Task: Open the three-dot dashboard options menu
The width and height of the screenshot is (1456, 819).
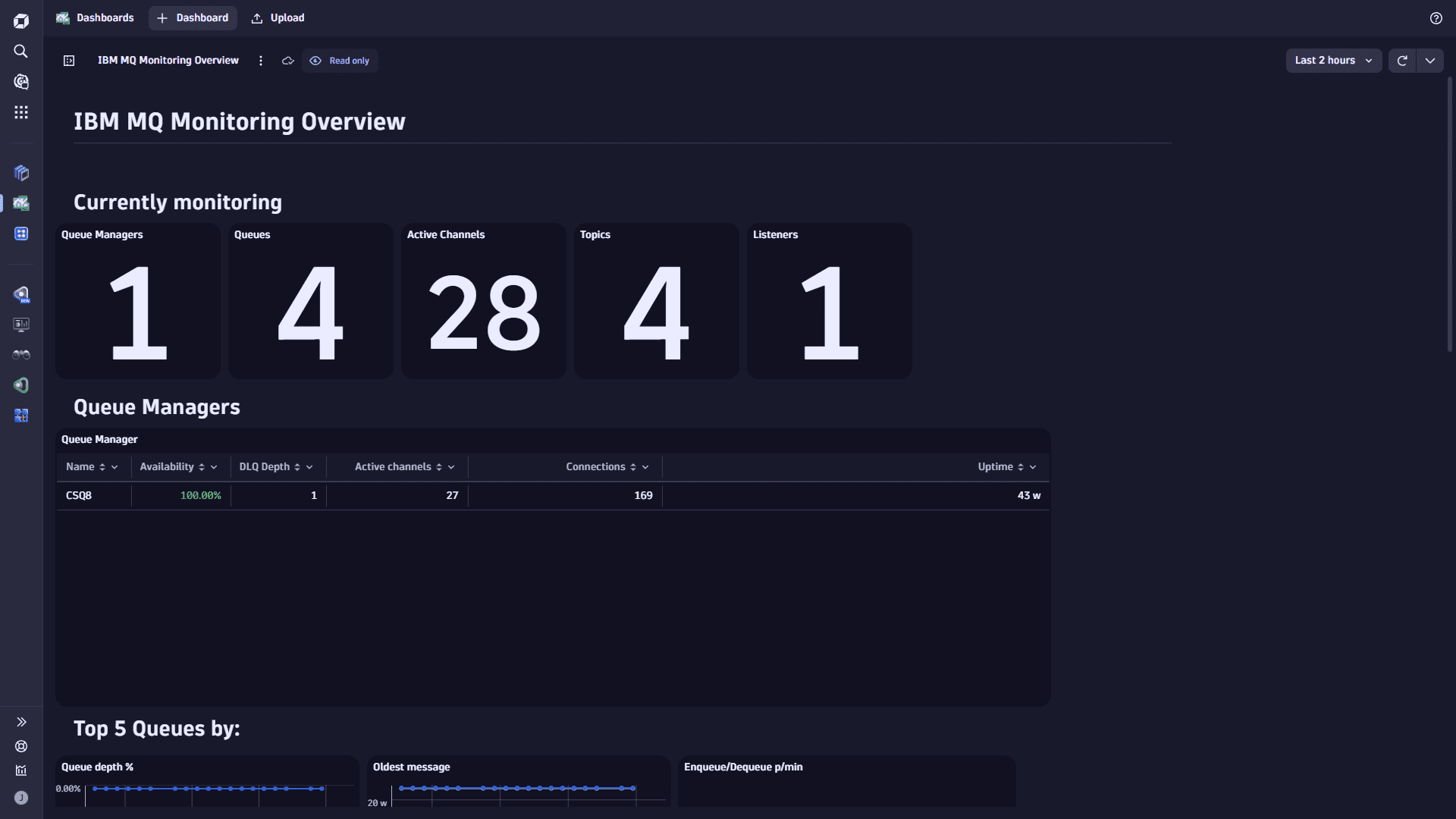Action: (261, 61)
